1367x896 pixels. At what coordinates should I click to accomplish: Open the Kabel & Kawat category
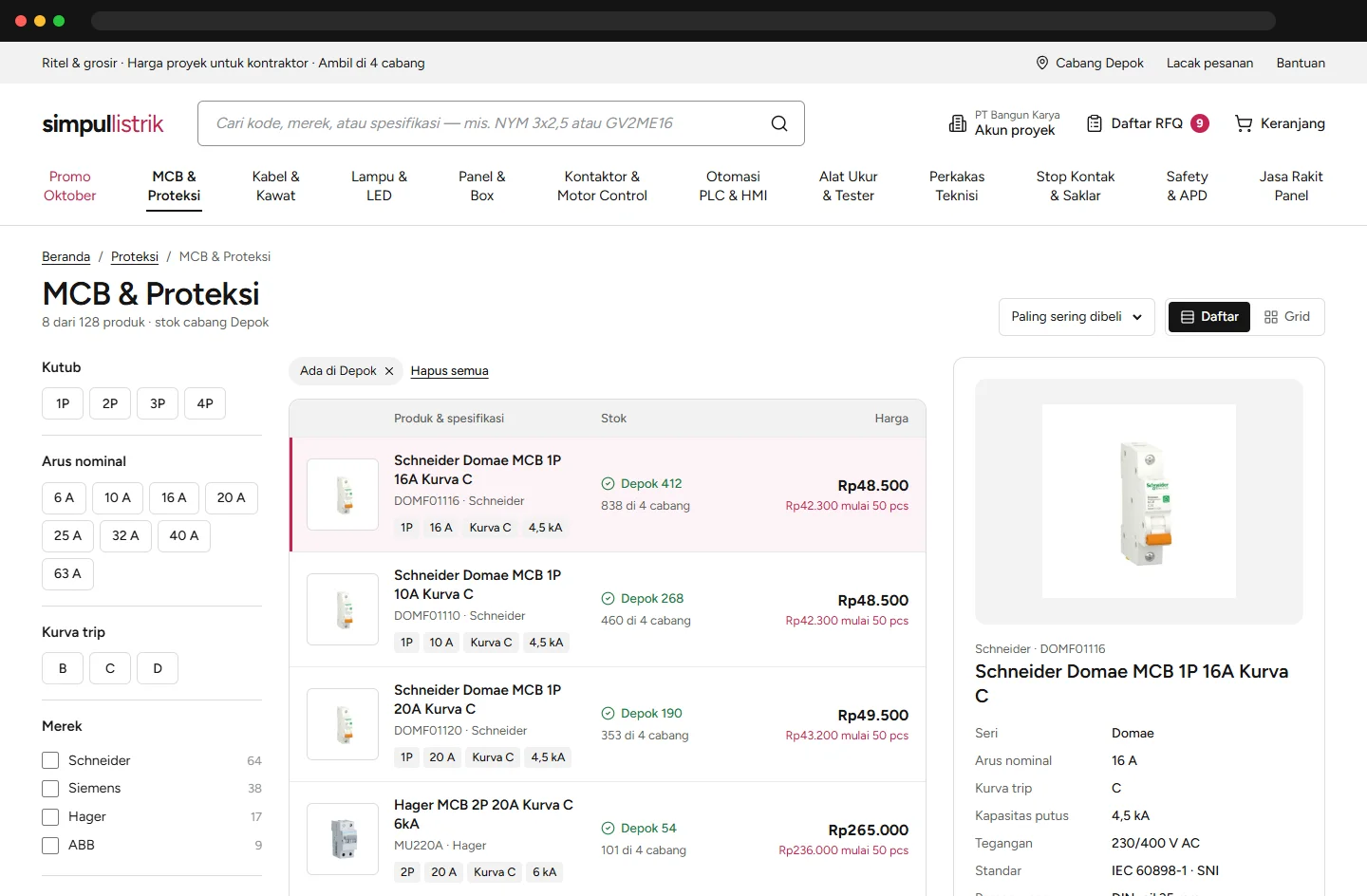tap(275, 186)
